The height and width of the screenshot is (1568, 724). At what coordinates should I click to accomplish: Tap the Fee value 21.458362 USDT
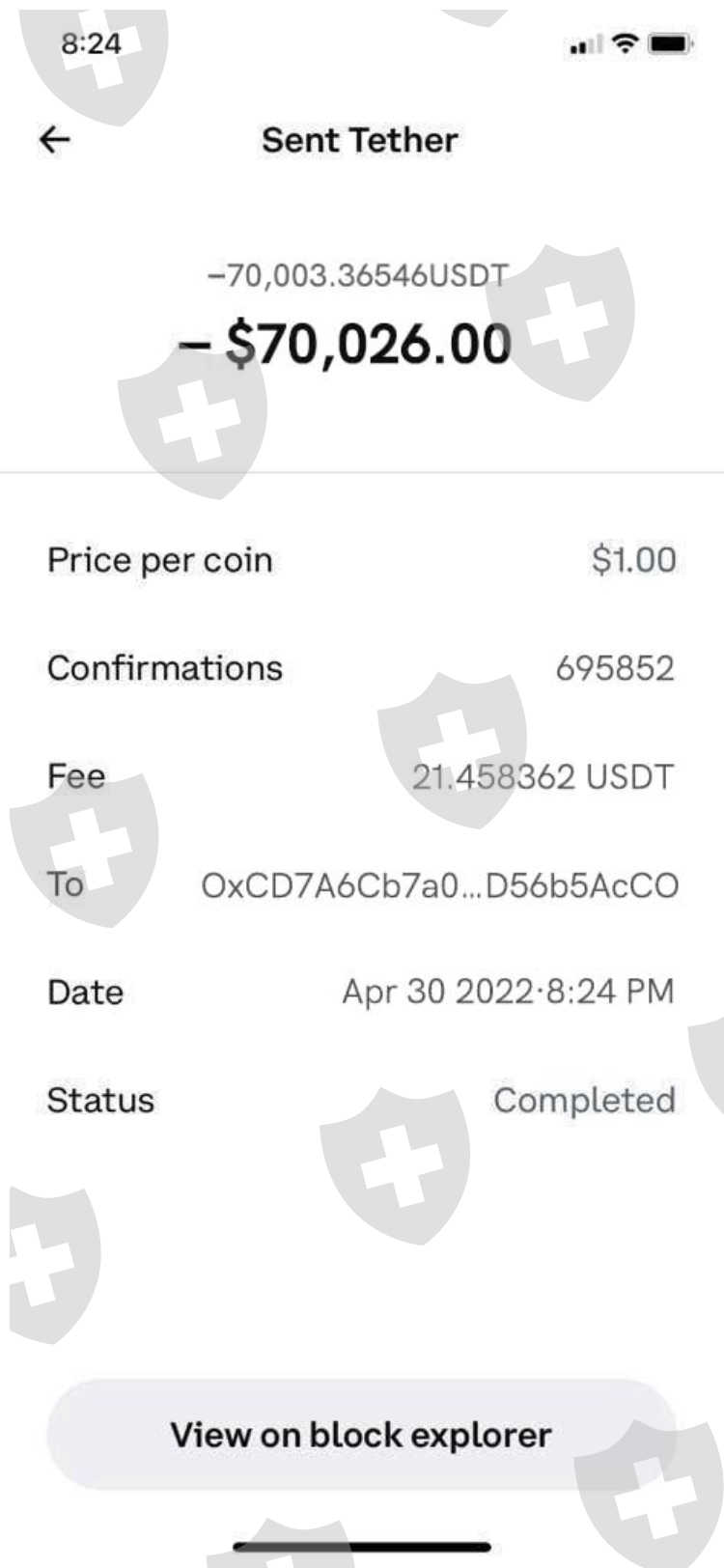(x=543, y=777)
